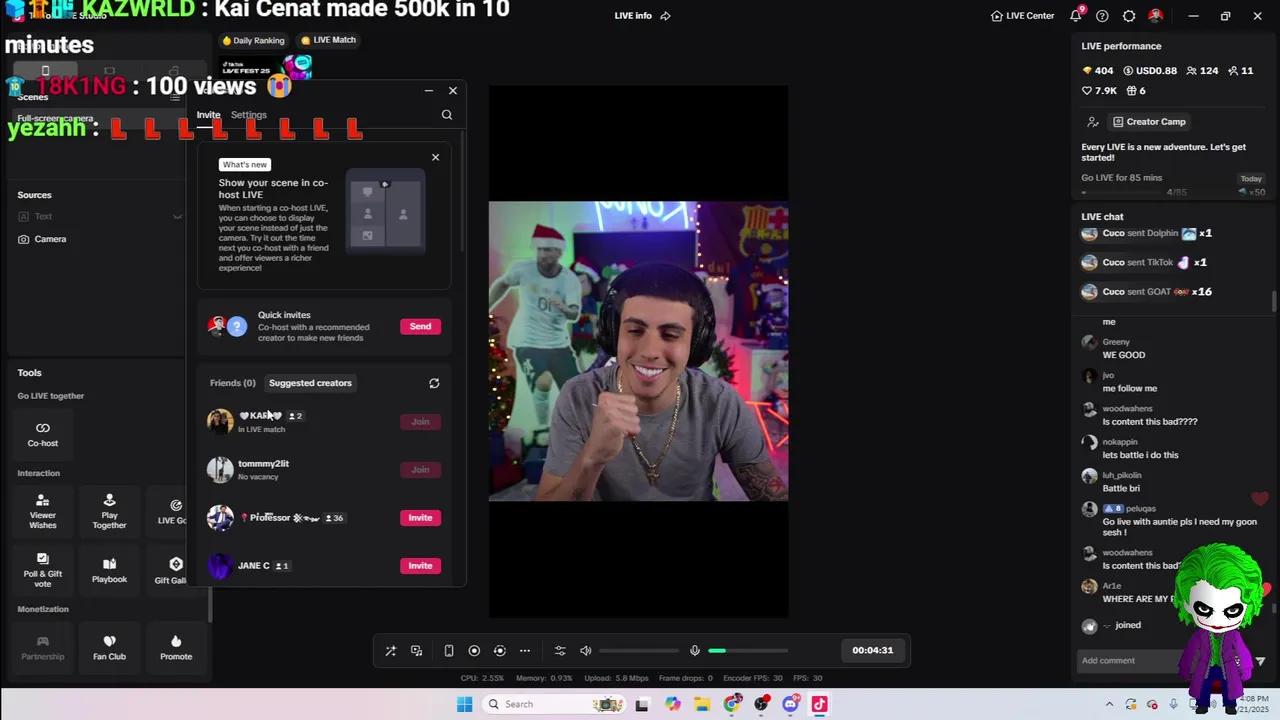Click tommmy2lit creator row
Viewport: 1280px width, 720px height.
pyautogui.click(x=324, y=470)
